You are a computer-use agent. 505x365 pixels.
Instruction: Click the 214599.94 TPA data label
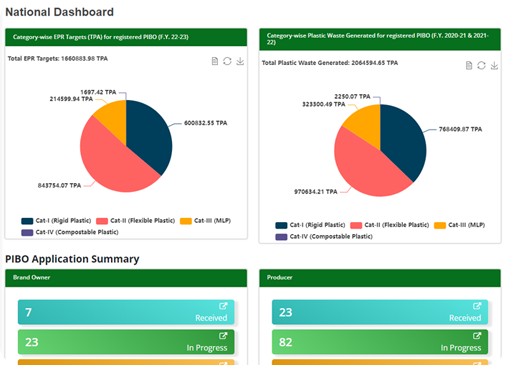click(71, 99)
